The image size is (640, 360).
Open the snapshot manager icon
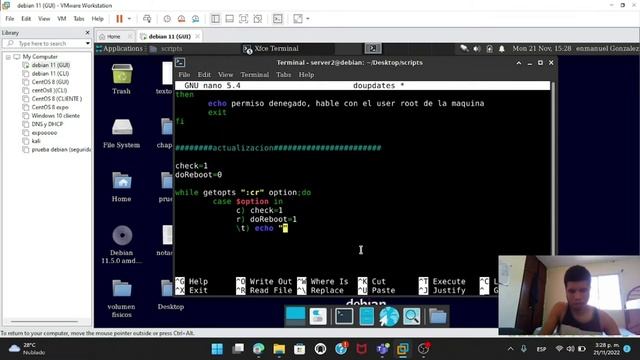coord(196,19)
